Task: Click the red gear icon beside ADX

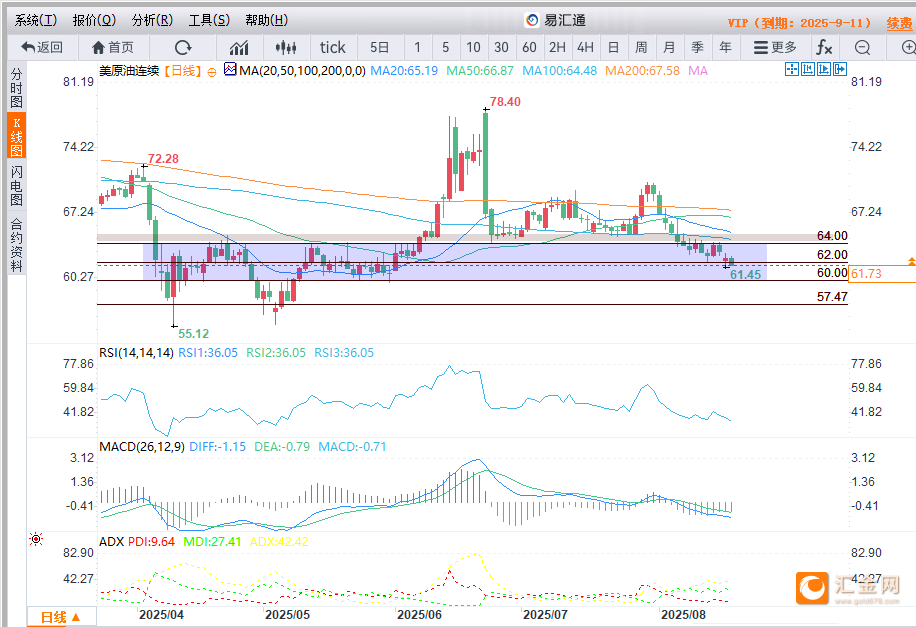Action: point(36,540)
